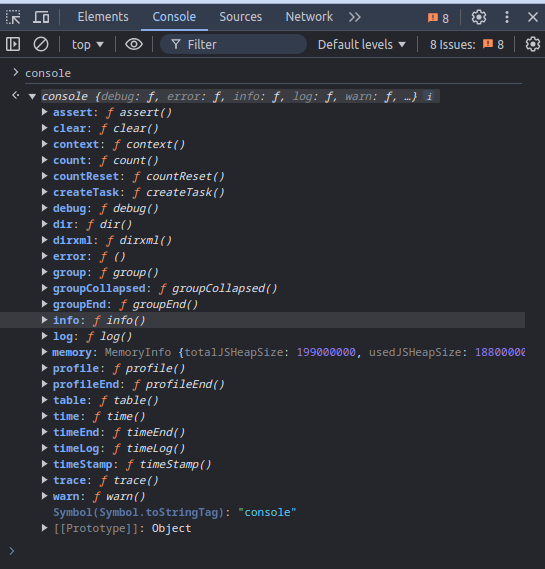Expand the clear function entry
The image size is (545, 569).
tap(45, 128)
